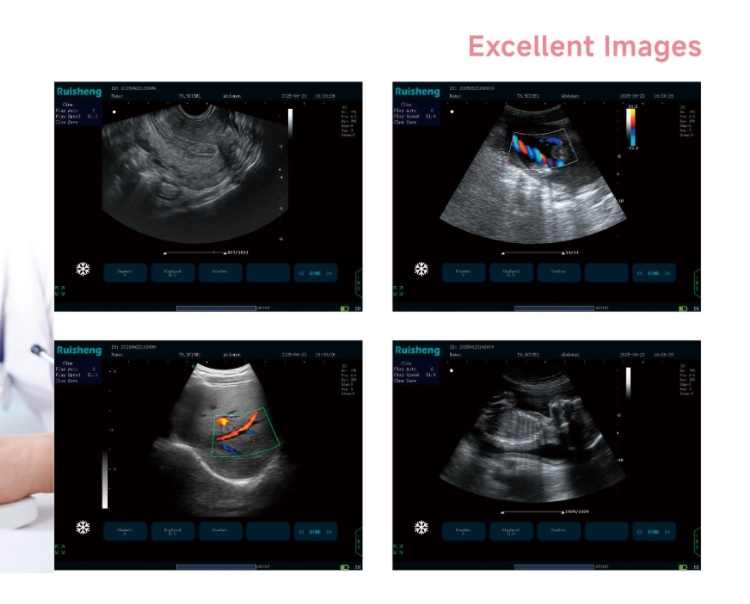The width and height of the screenshot is (750, 604).
Task: Click the CineSave button under the fetal scan
Action: [558, 531]
